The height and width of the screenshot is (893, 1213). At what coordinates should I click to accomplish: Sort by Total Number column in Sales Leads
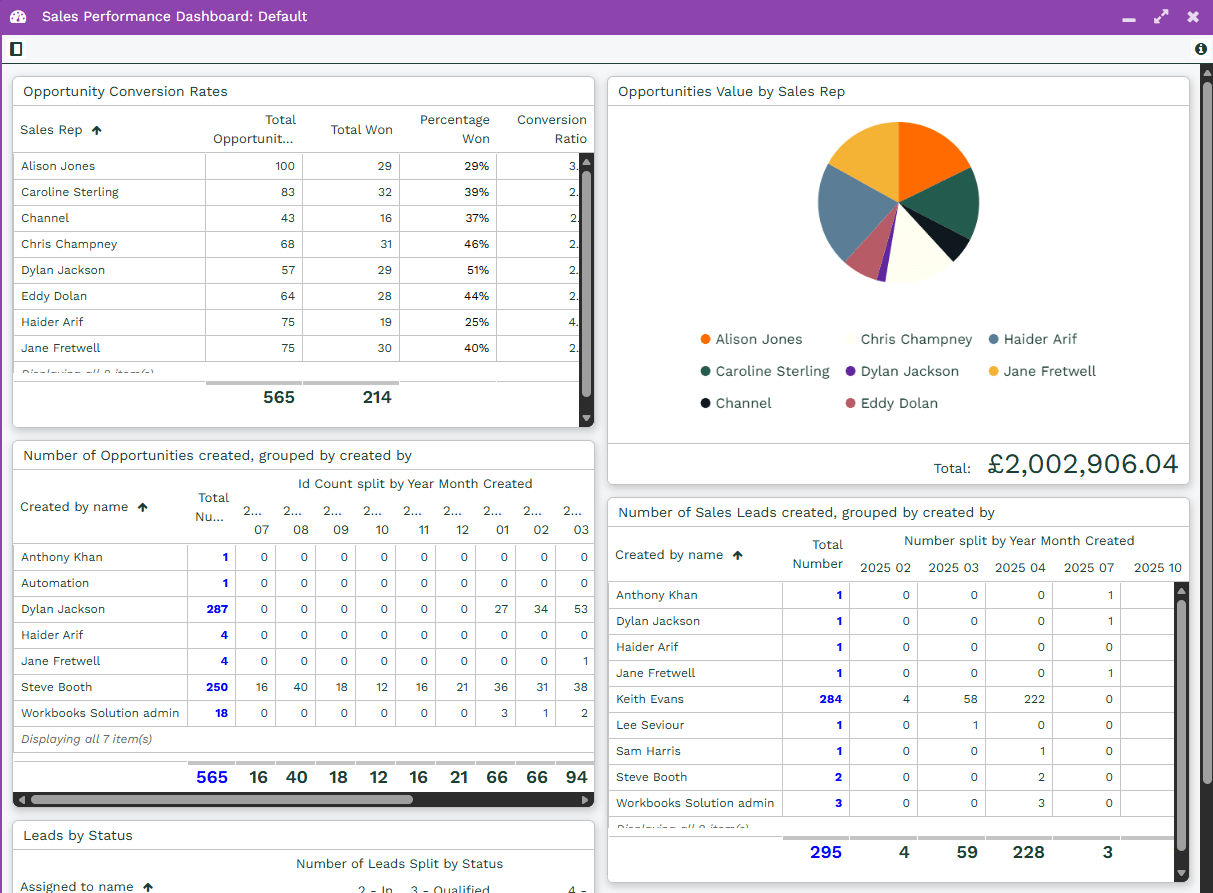(817, 554)
